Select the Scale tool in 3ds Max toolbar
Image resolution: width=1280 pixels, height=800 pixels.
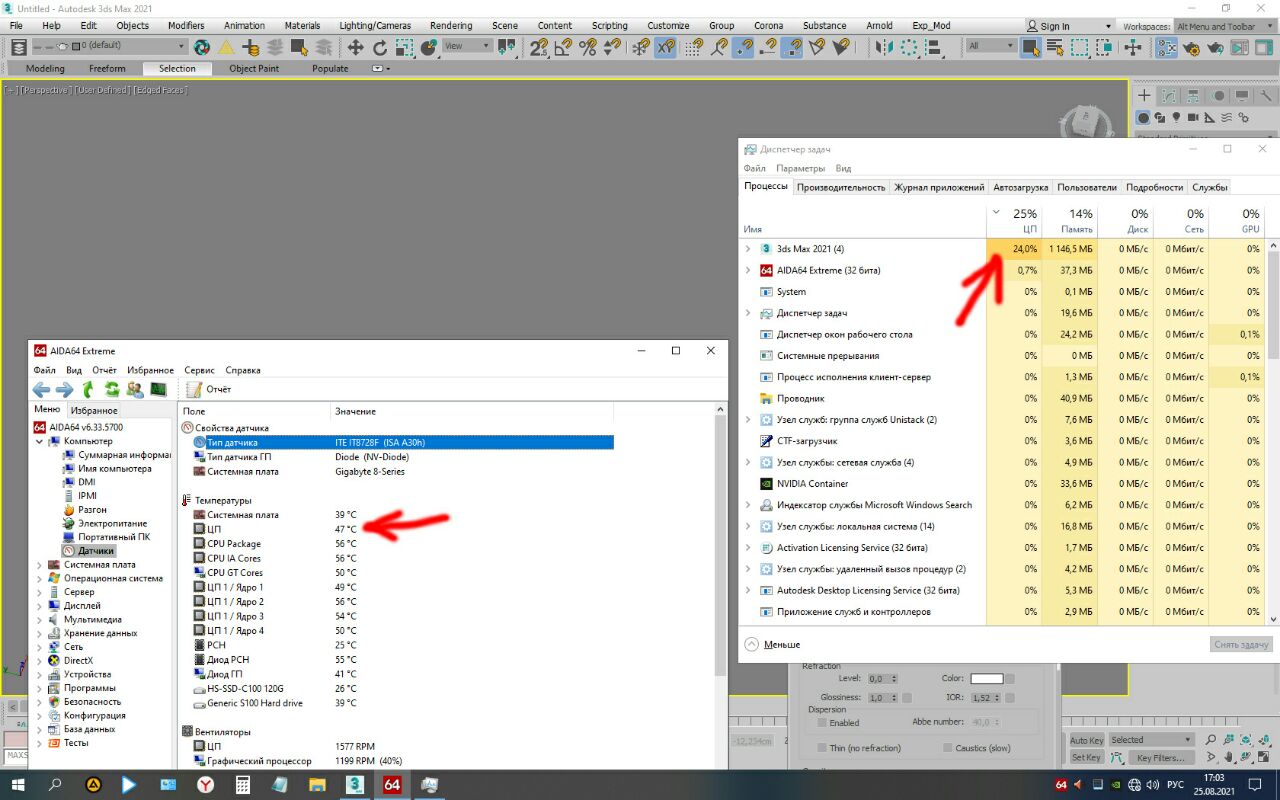[x=405, y=46]
